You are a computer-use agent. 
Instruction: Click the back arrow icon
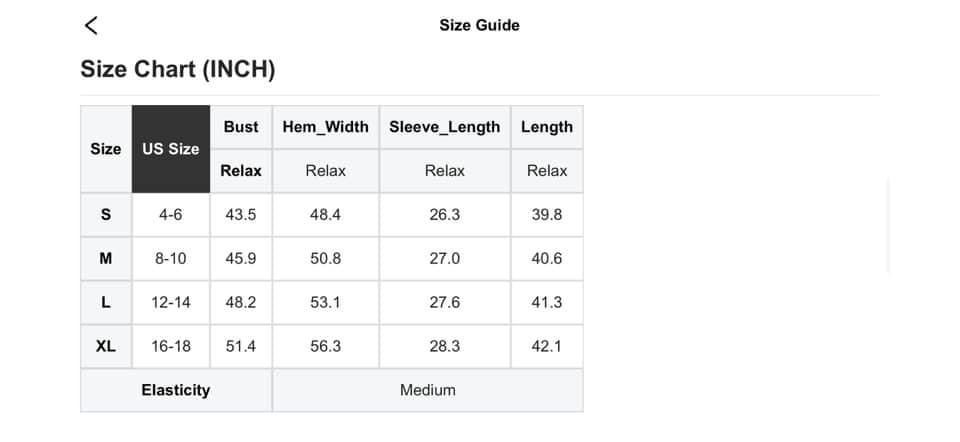(91, 26)
